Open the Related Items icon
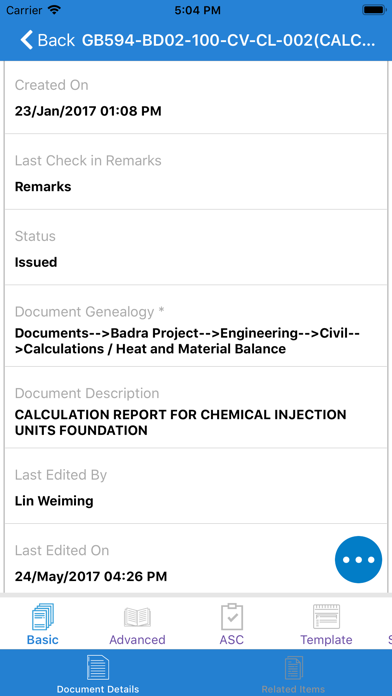The height and width of the screenshot is (696, 392). pos(293,668)
